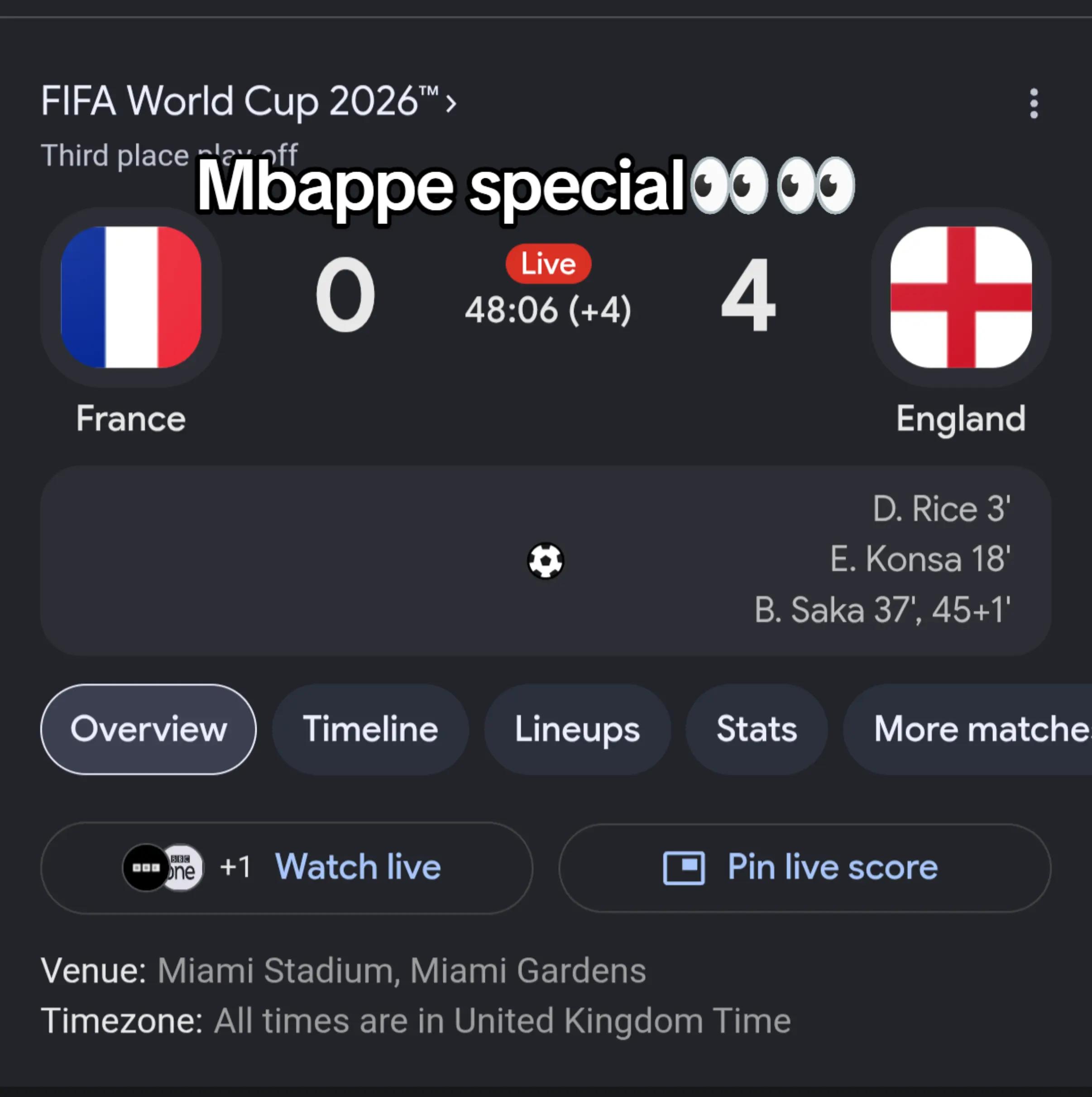
Task: Tap the France flag icon
Action: pos(131,297)
